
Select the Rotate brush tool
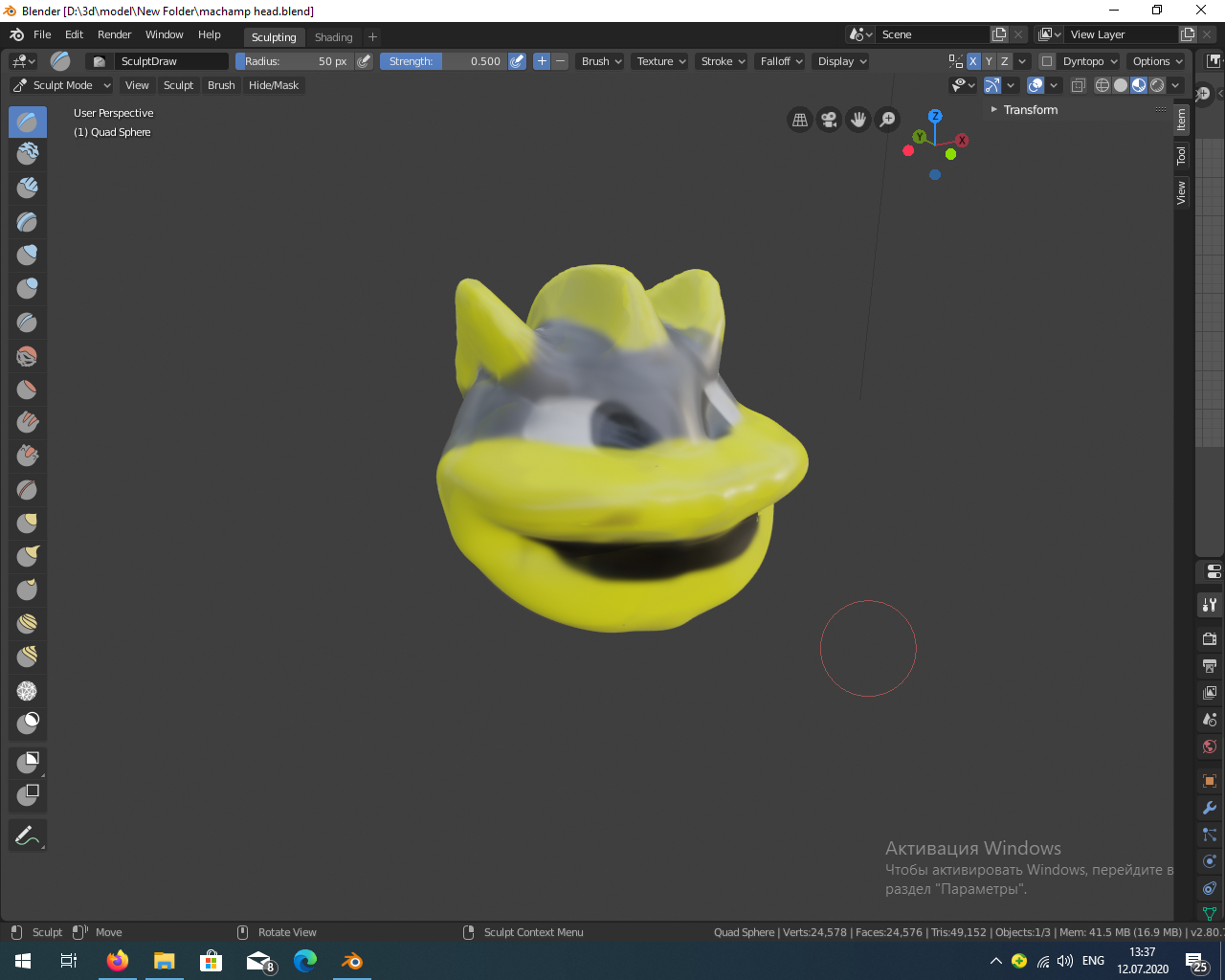(x=28, y=657)
